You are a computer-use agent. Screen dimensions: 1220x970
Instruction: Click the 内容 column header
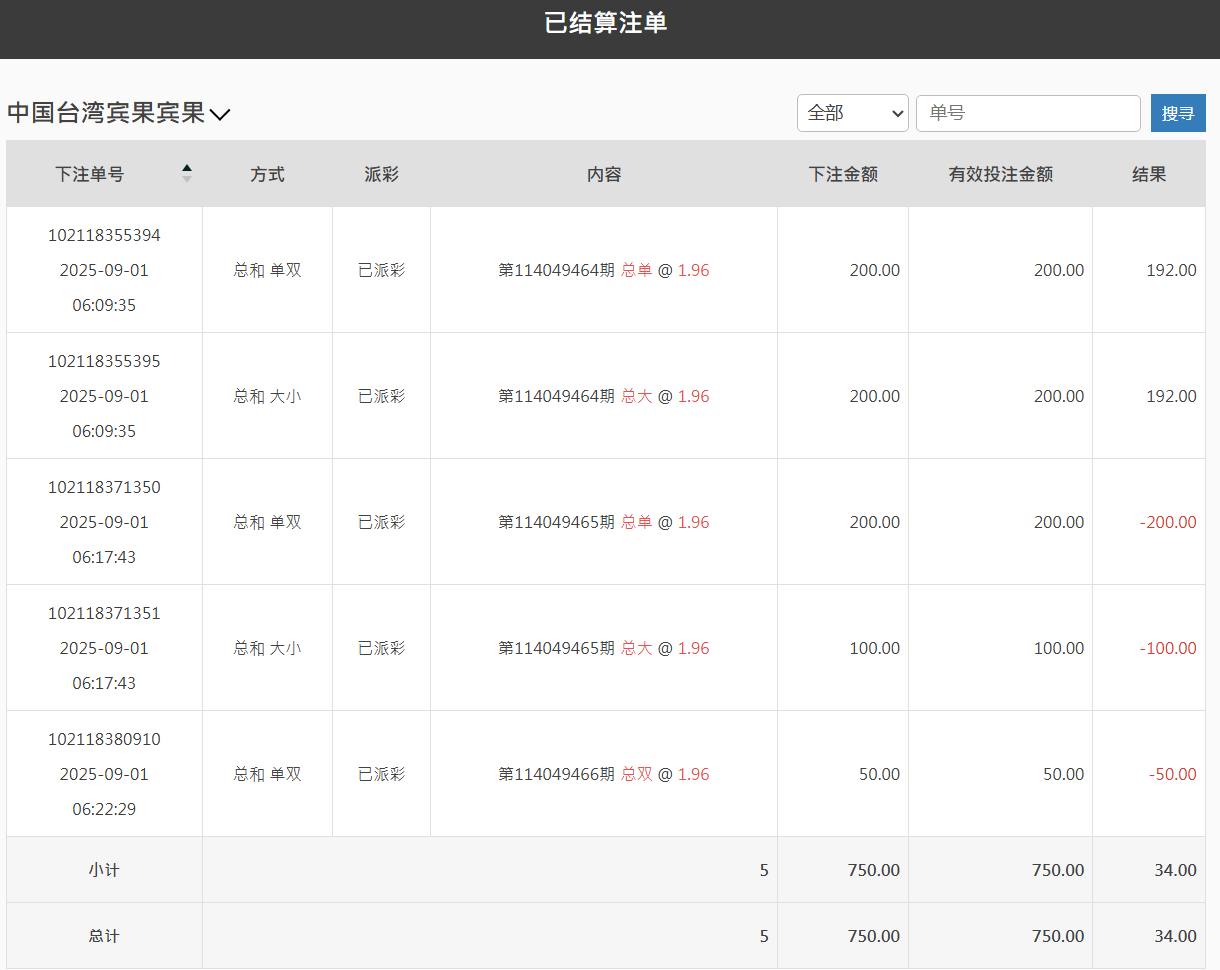[604, 173]
